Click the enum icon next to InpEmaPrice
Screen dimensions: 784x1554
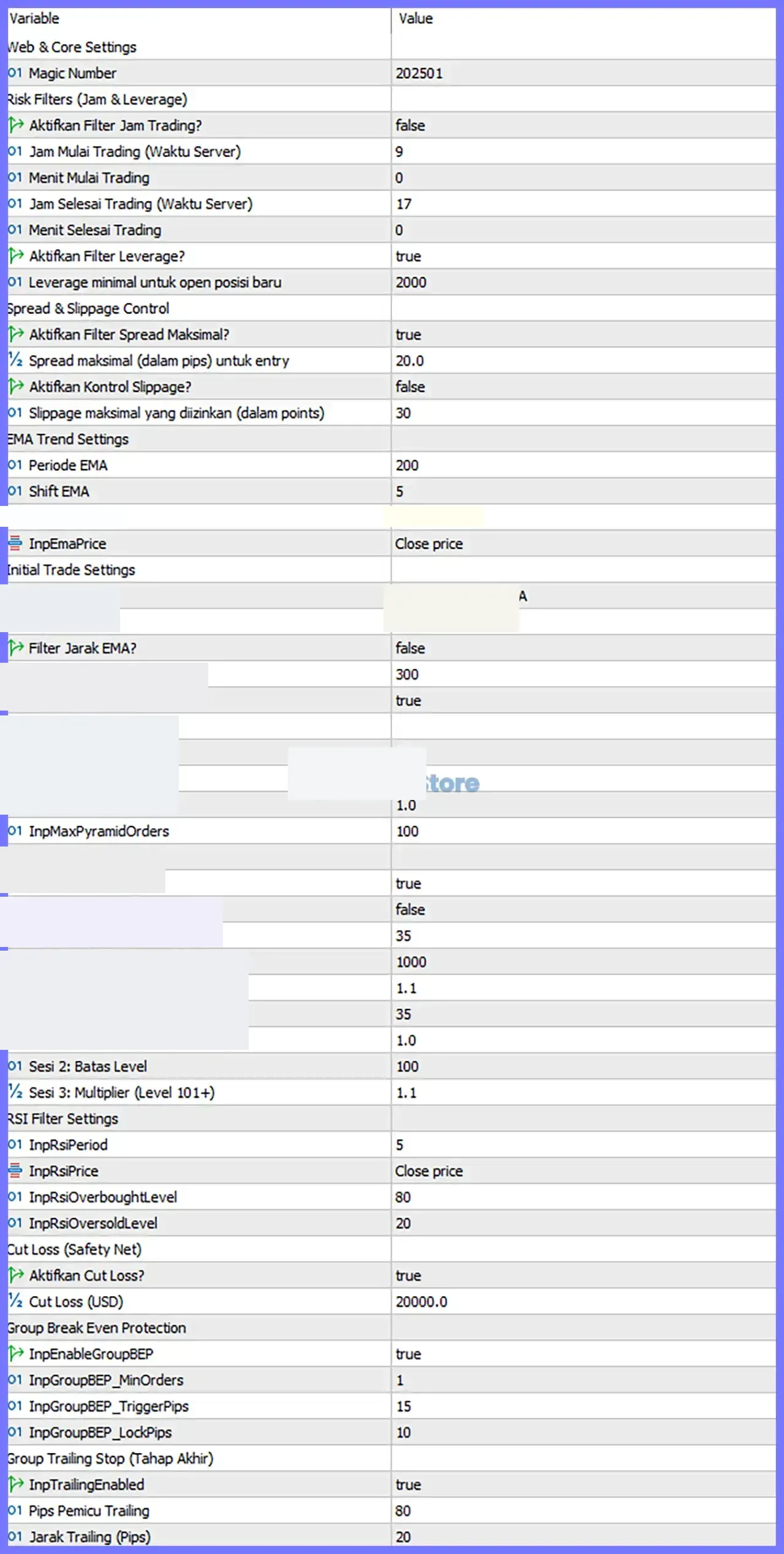15,543
